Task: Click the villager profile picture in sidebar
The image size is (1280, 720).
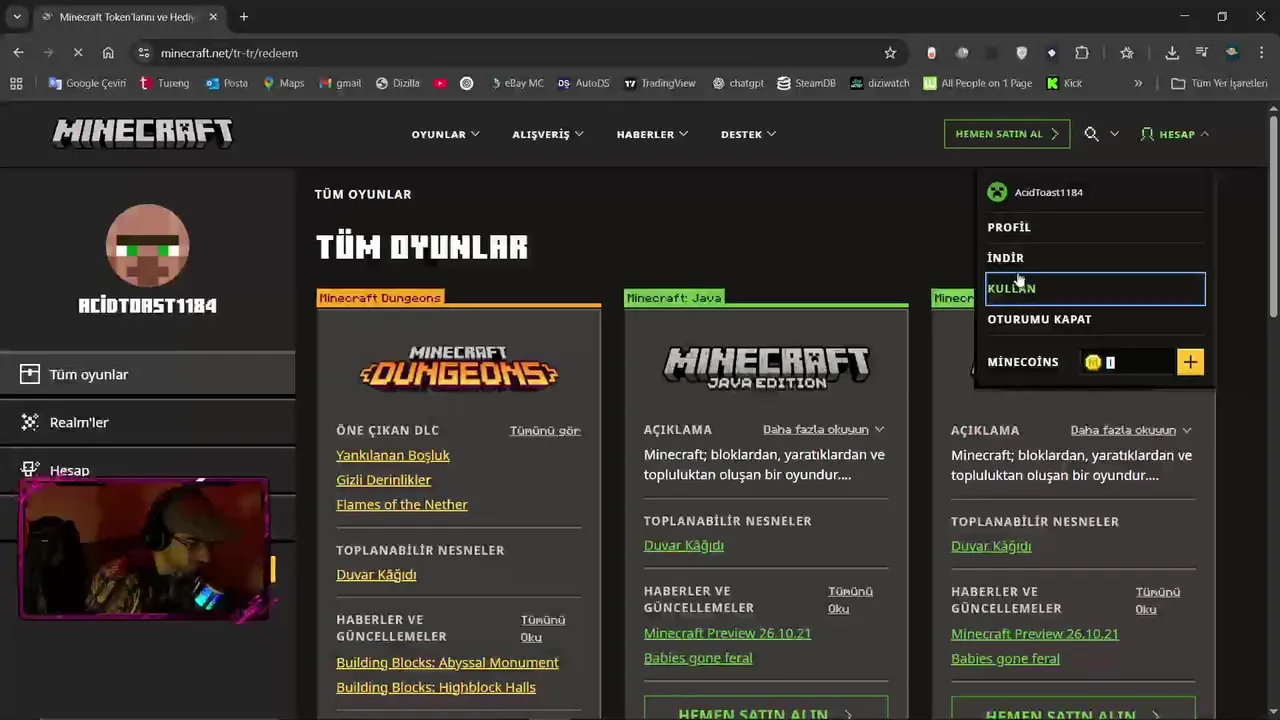Action: click(147, 246)
